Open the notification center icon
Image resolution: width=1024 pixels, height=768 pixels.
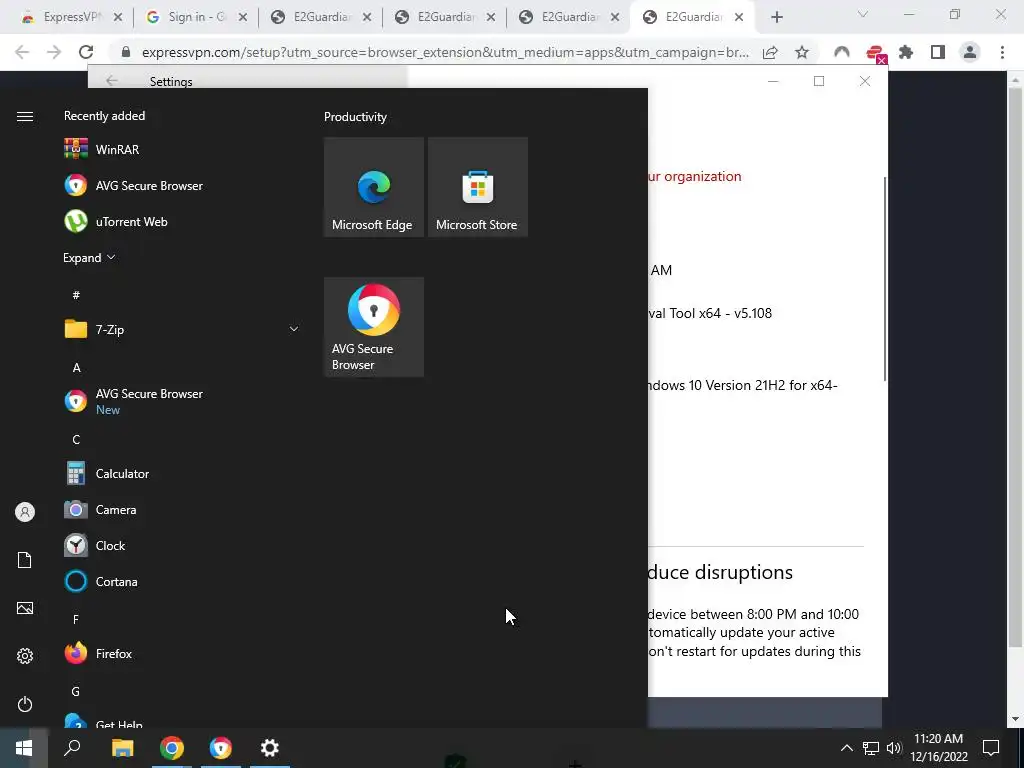coord(991,748)
